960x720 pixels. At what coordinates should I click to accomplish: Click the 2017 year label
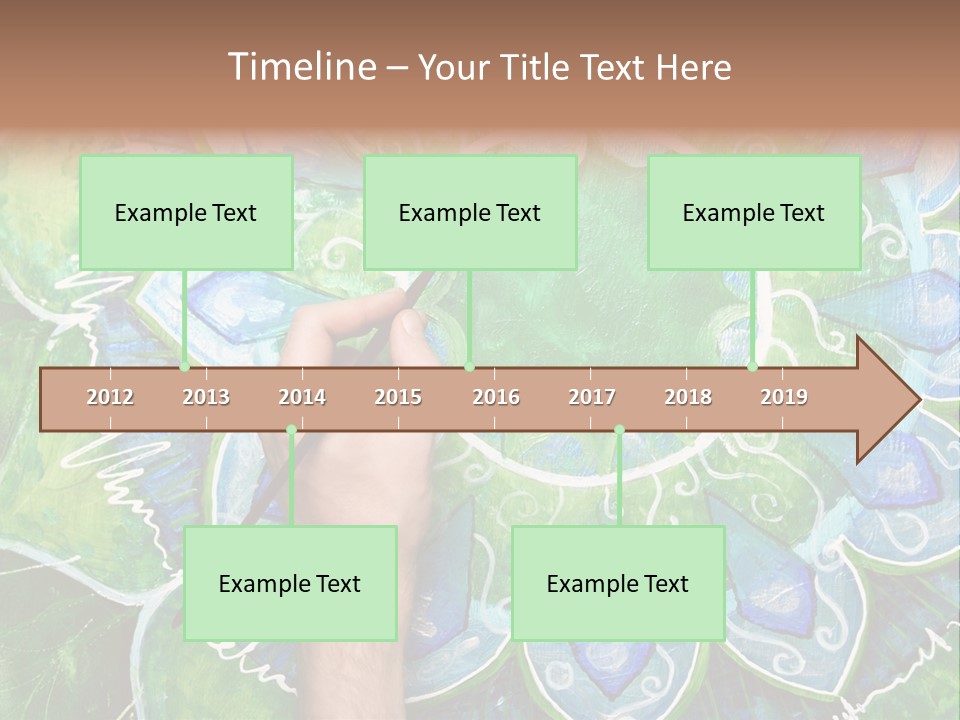[592, 397]
